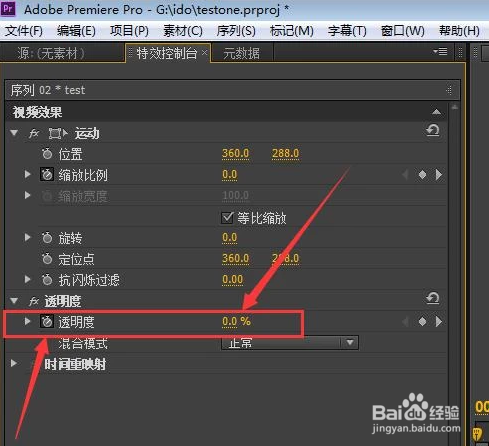The width and height of the screenshot is (489, 446).
Task: Open the 帮助(H) menu
Action: [459, 31]
